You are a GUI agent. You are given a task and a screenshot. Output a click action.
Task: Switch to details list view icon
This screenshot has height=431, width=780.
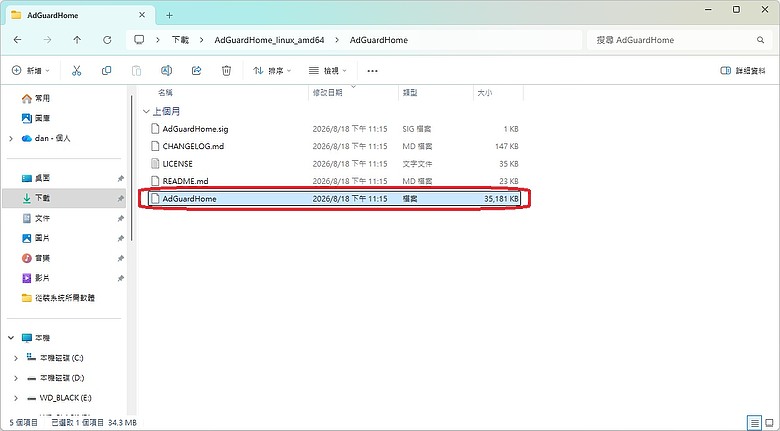[x=755, y=423]
